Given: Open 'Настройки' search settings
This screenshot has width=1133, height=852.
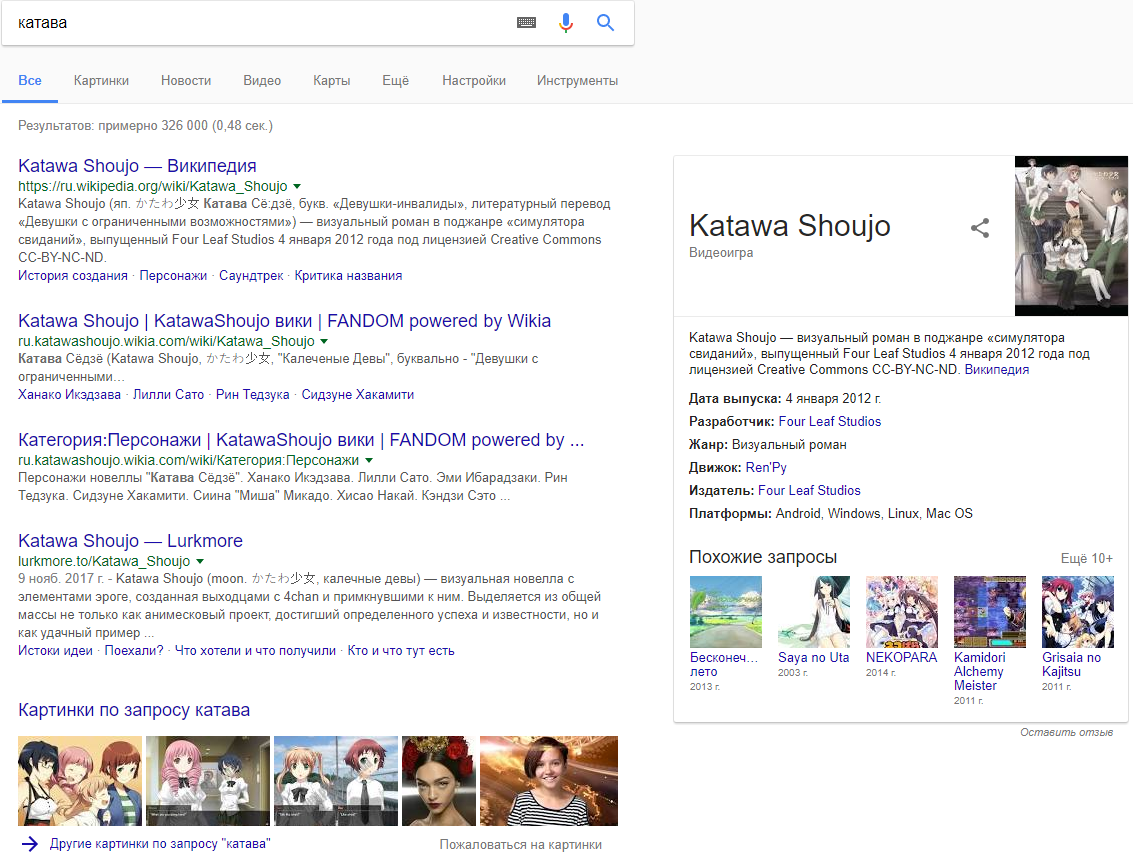Looking at the screenshot, I should click(x=474, y=80).
